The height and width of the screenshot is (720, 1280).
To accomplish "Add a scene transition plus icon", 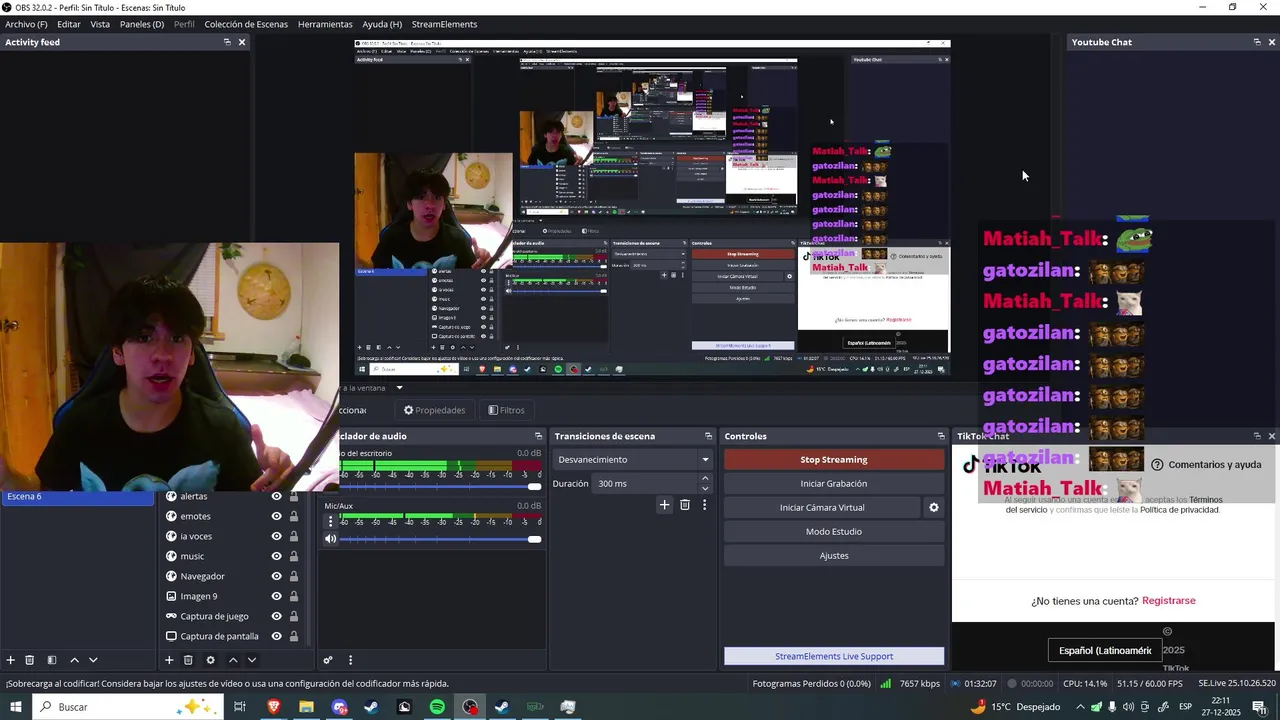I will 664,505.
